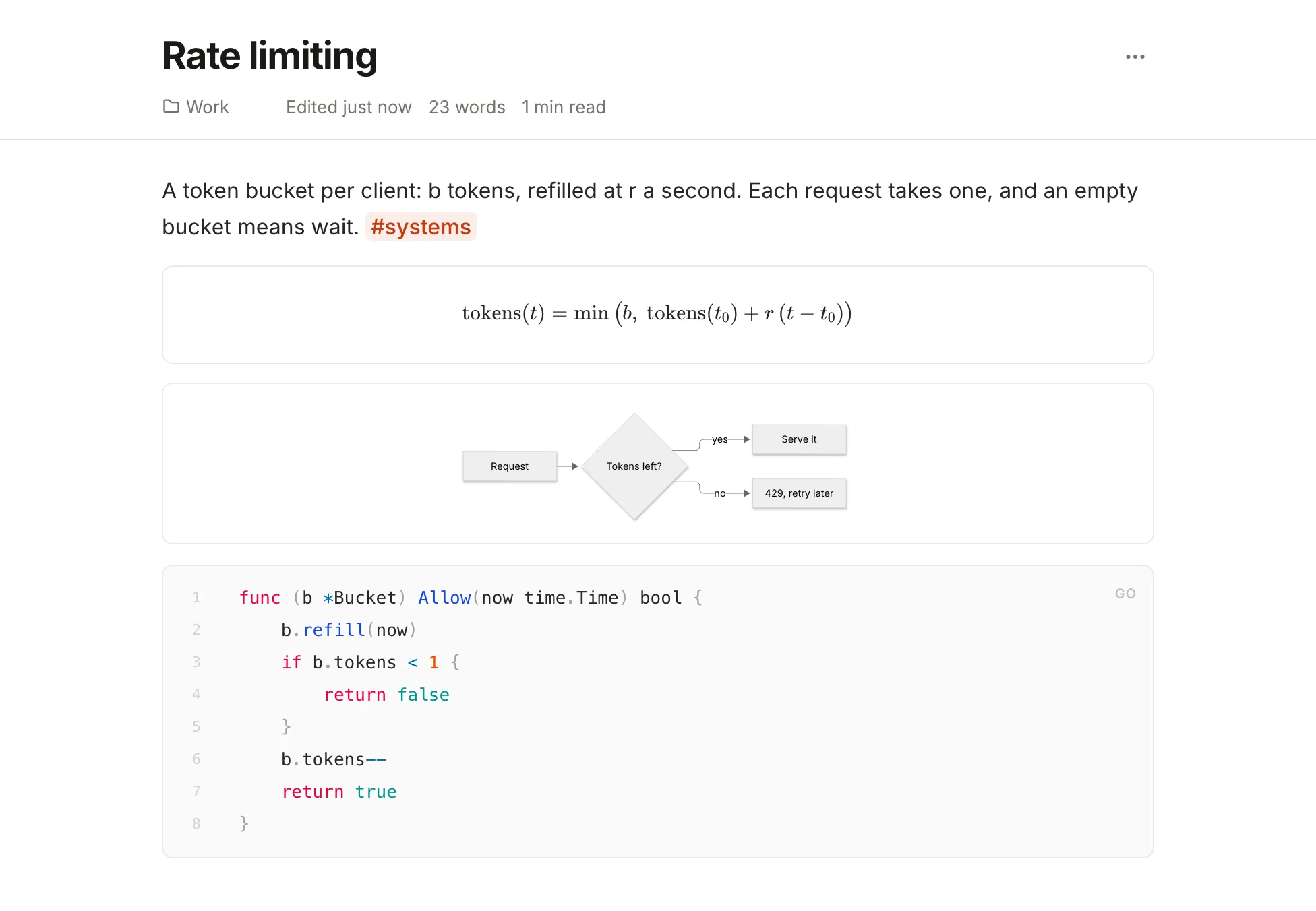Screen dimensions: 1316x911
Task: Click the 'Edited just now' timestamp
Action: 349,107
